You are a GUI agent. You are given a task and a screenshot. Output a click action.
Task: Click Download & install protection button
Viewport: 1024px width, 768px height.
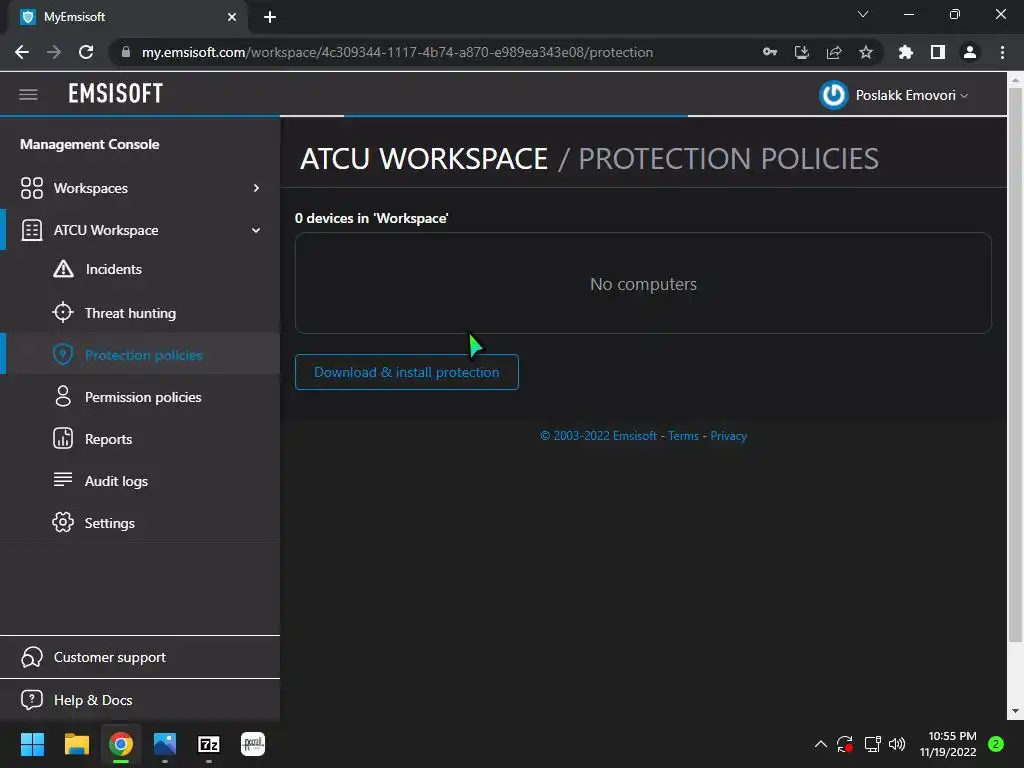(407, 372)
